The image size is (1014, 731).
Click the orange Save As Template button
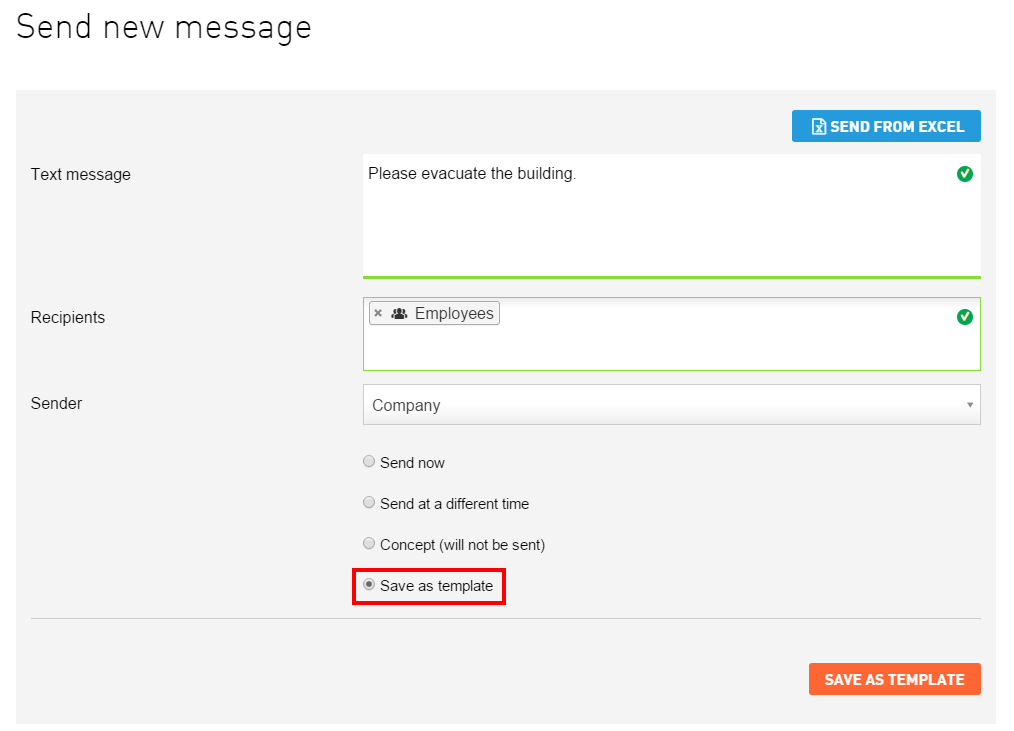tap(894, 679)
